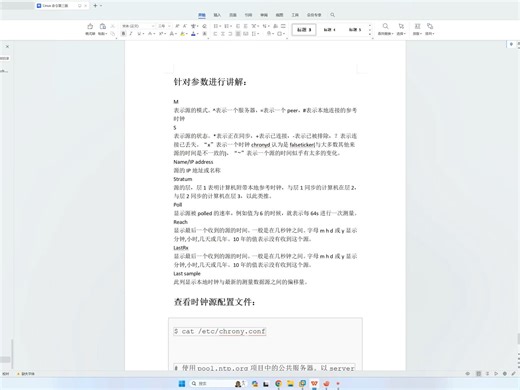This screenshot has width=520, height=390.
Task: Toggle Underline formatting
Action: click(x=139, y=34)
